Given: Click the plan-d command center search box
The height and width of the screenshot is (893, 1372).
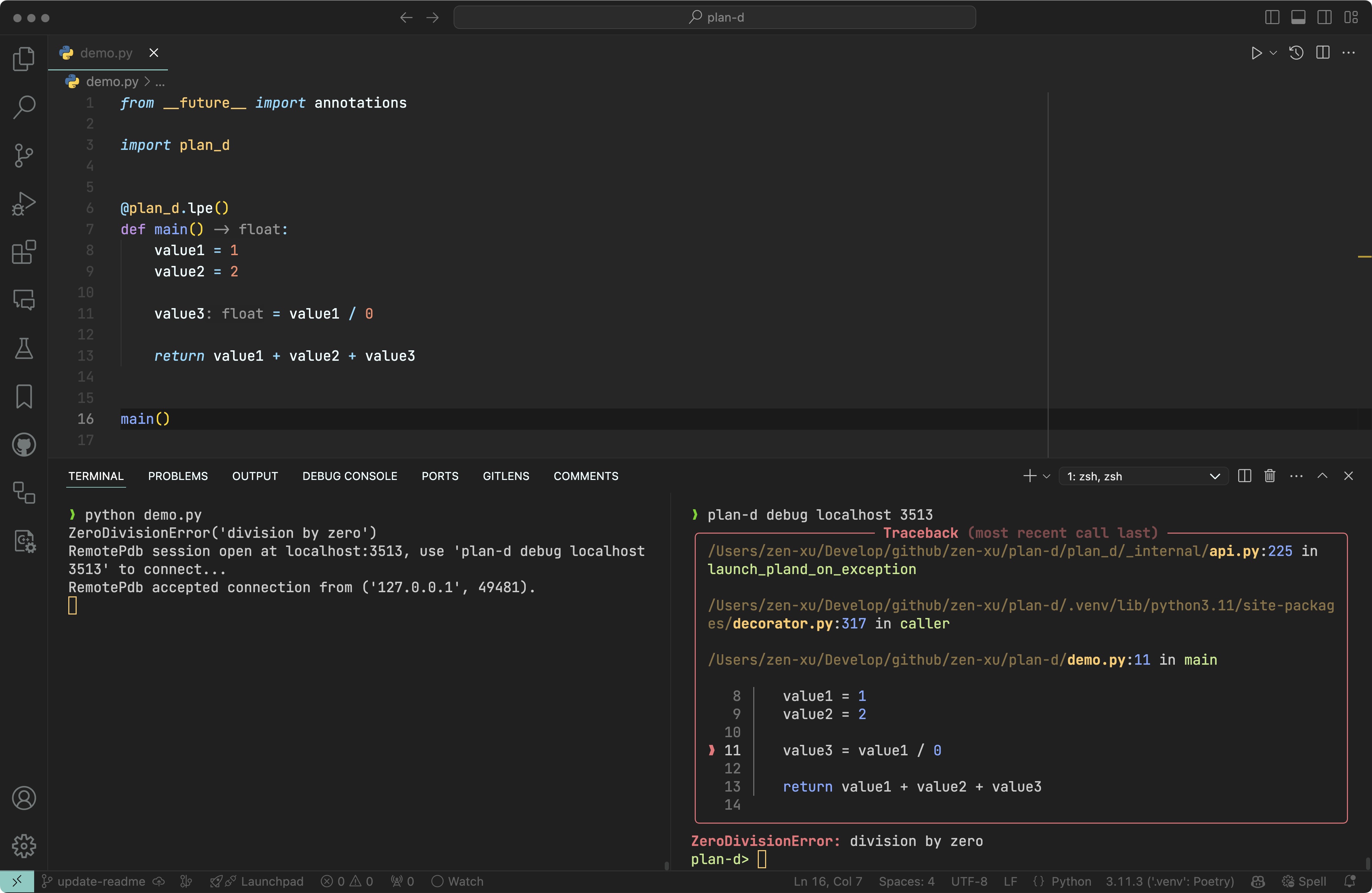Looking at the screenshot, I should pyautogui.click(x=714, y=17).
